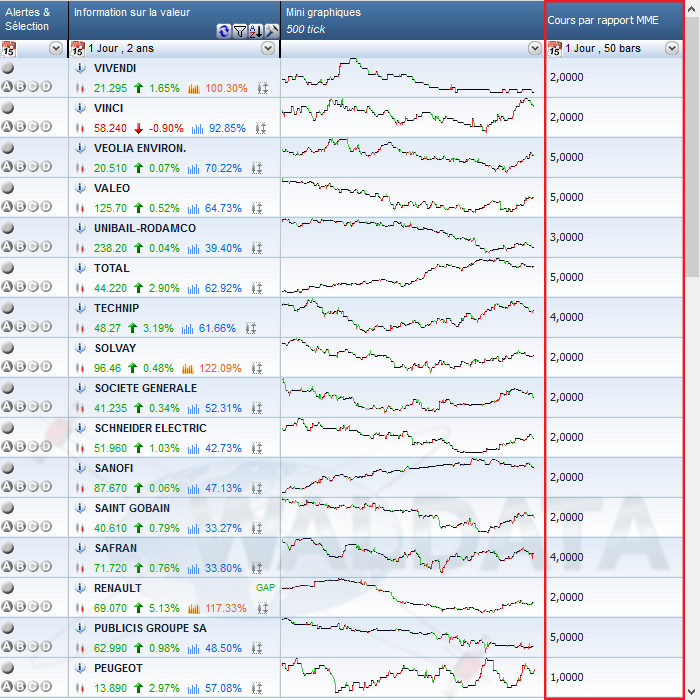The image size is (700, 700).
Task: Toggle selection D for SOCIETE GENERALE row
Action: click(x=46, y=406)
